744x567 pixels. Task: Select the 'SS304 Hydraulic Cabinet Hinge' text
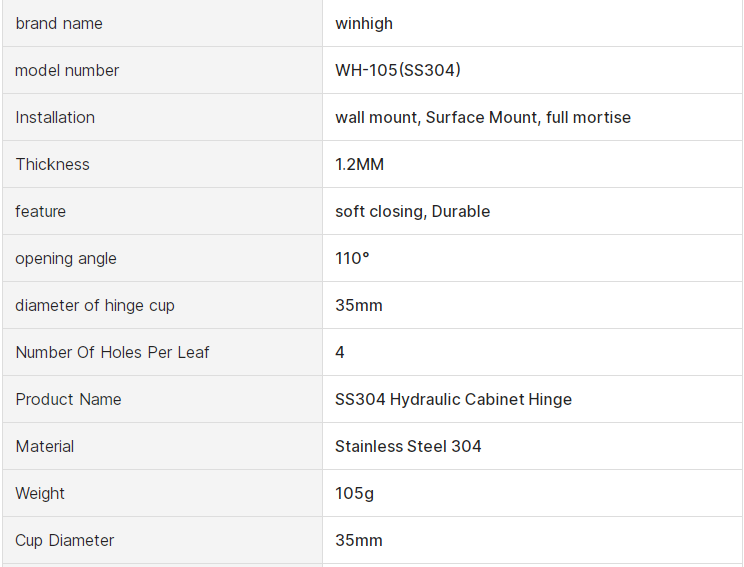pyautogui.click(x=453, y=399)
